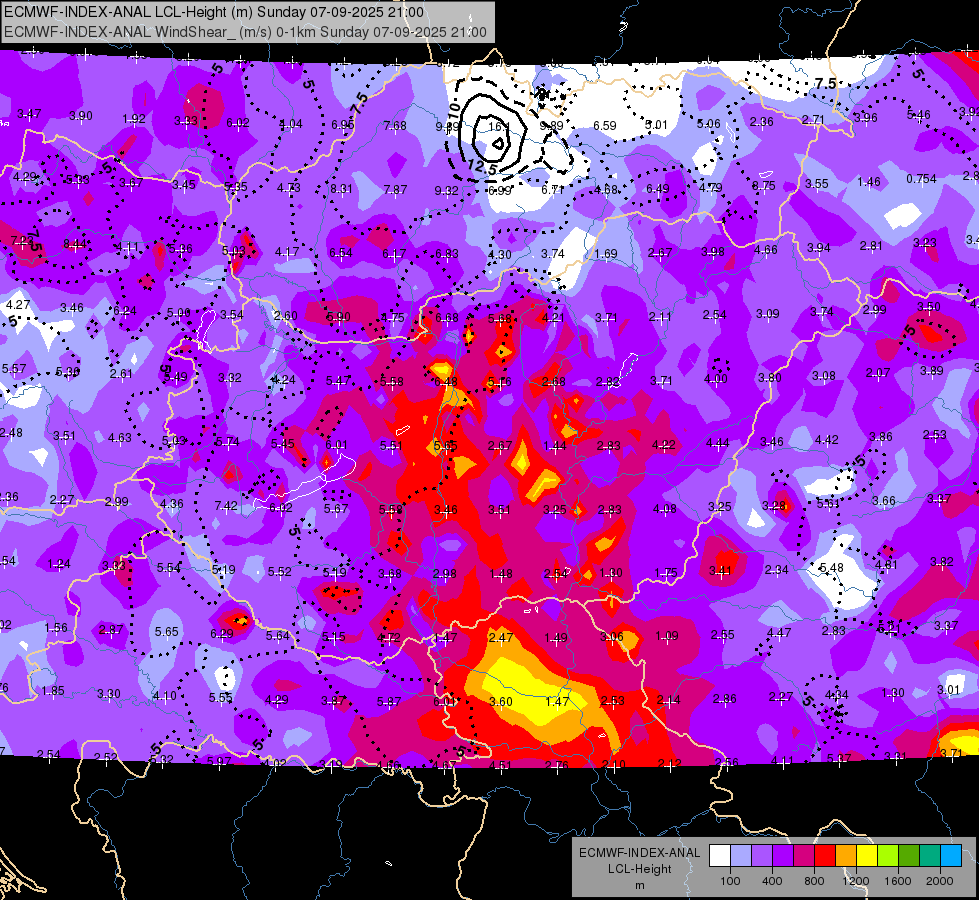Viewport: 979px width, 900px height.
Task: Click the grid value 1.24
Action: (x=59, y=564)
